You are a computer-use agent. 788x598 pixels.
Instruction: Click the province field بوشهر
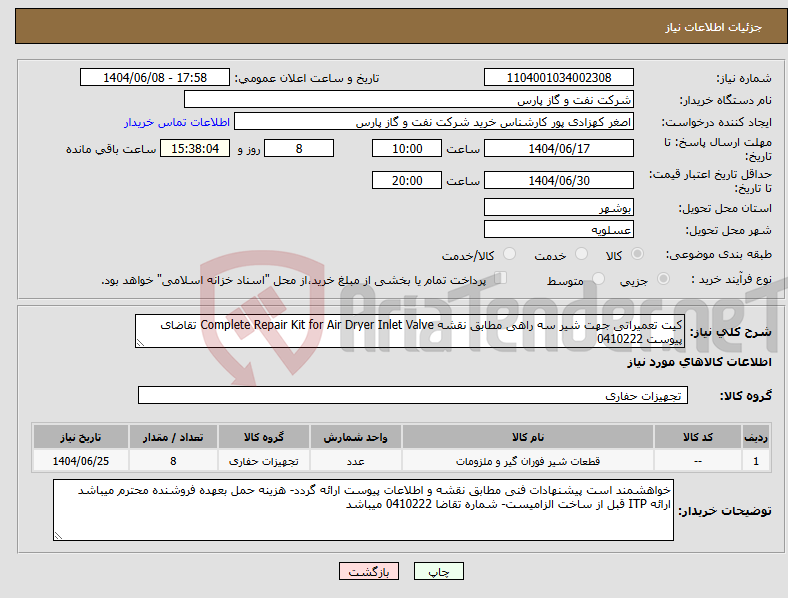[x=558, y=208]
